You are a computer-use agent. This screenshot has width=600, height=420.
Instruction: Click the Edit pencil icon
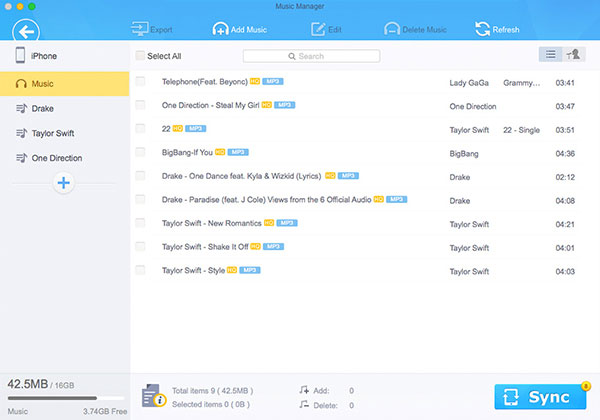click(x=318, y=29)
